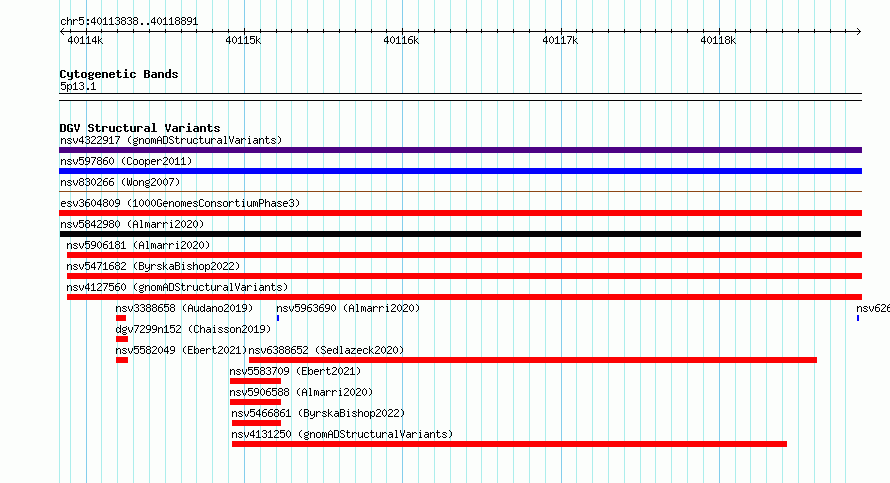Viewport: 890px width, 483px height.
Task: Select the purple nsv4322917 variant bar
Action: (x=460, y=150)
